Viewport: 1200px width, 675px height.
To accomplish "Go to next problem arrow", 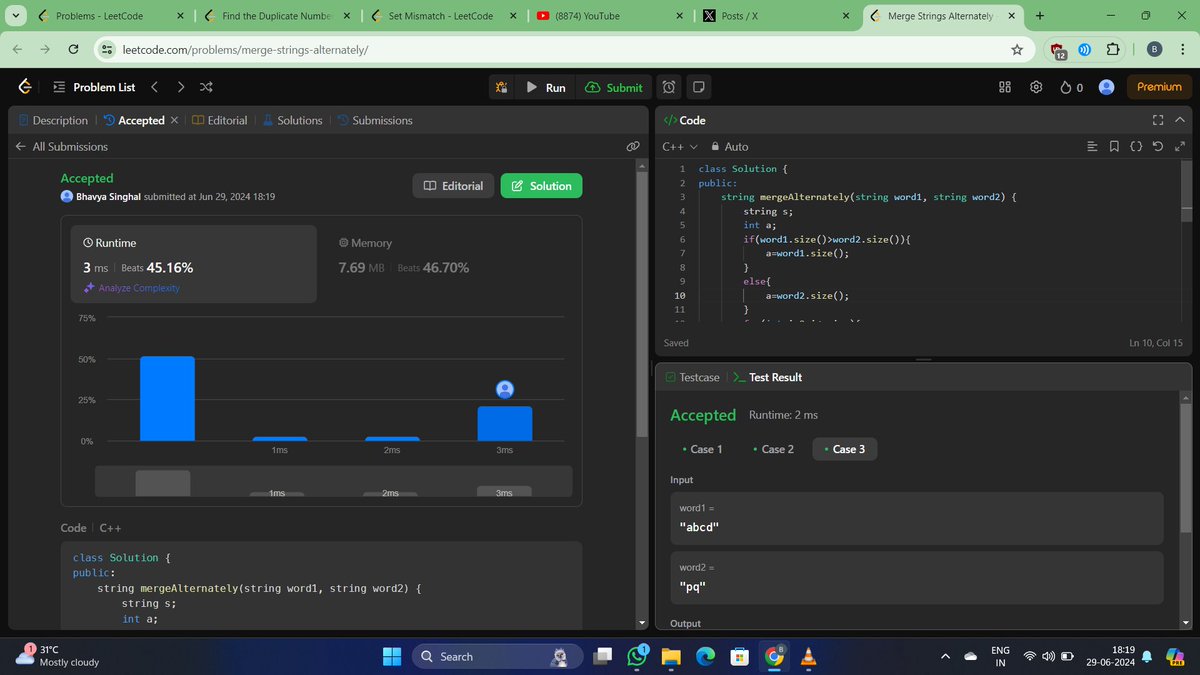I will click(x=180, y=87).
